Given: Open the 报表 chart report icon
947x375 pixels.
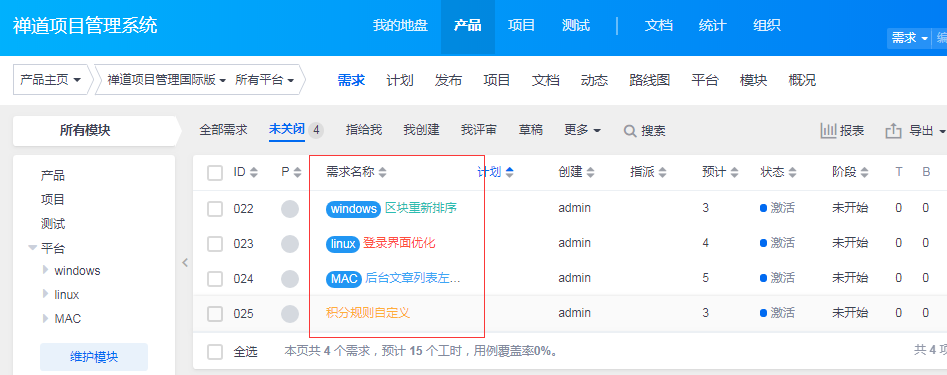Looking at the screenshot, I should point(827,130).
